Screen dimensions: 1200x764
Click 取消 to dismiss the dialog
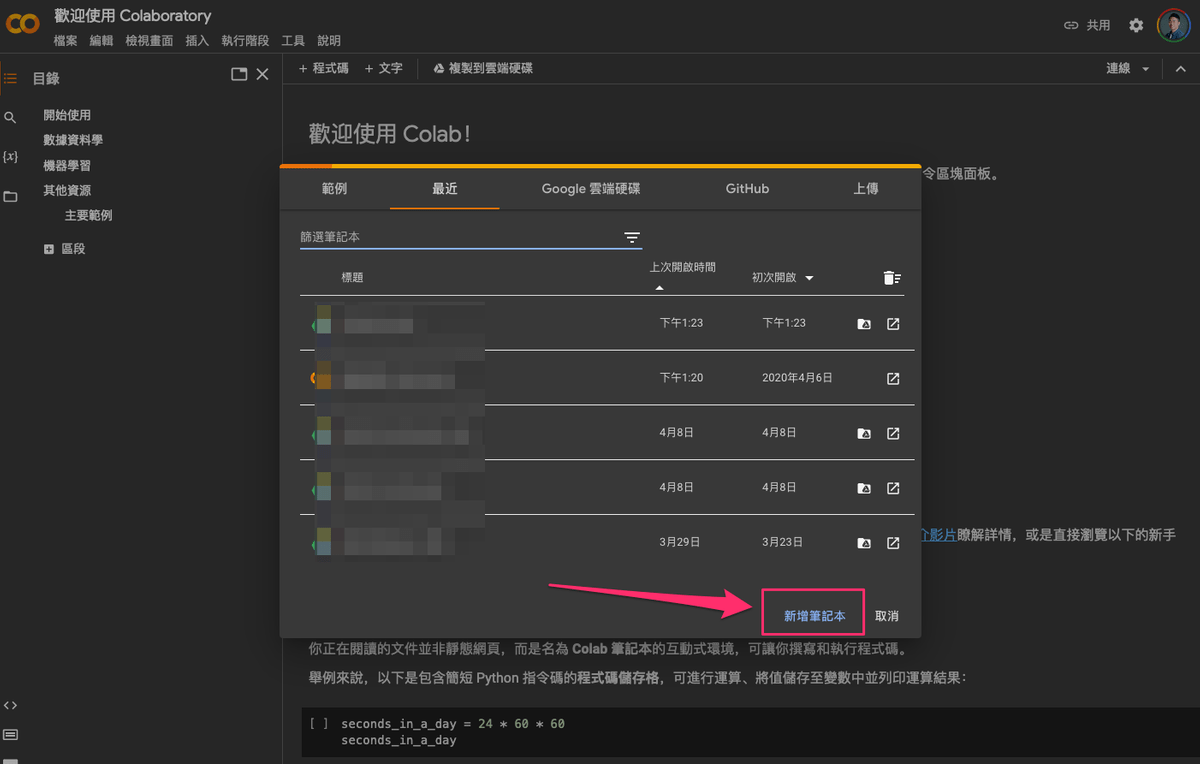point(887,616)
